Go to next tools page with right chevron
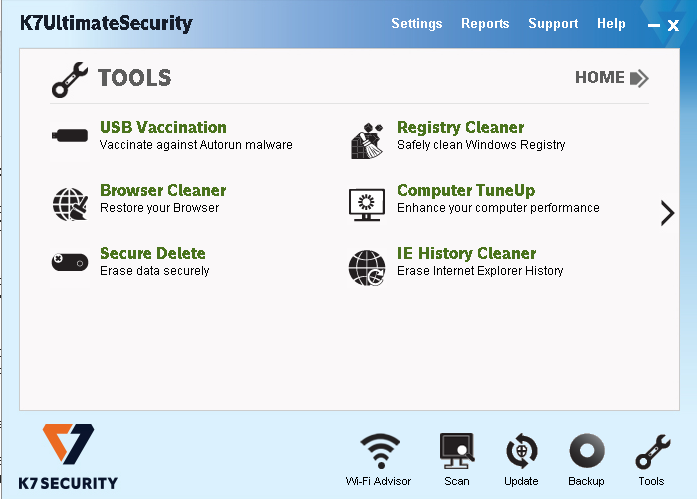 (x=667, y=213)
